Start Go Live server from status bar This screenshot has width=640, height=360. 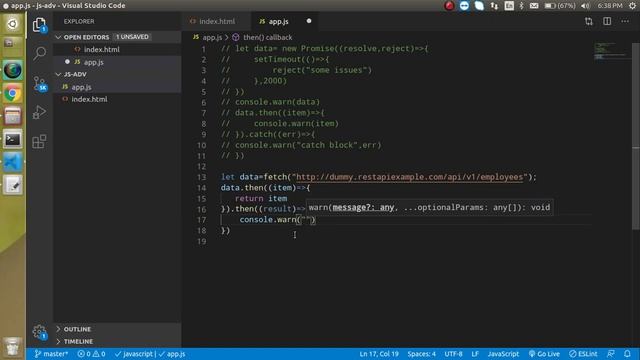pyautogui.click(x=544, y=354)
